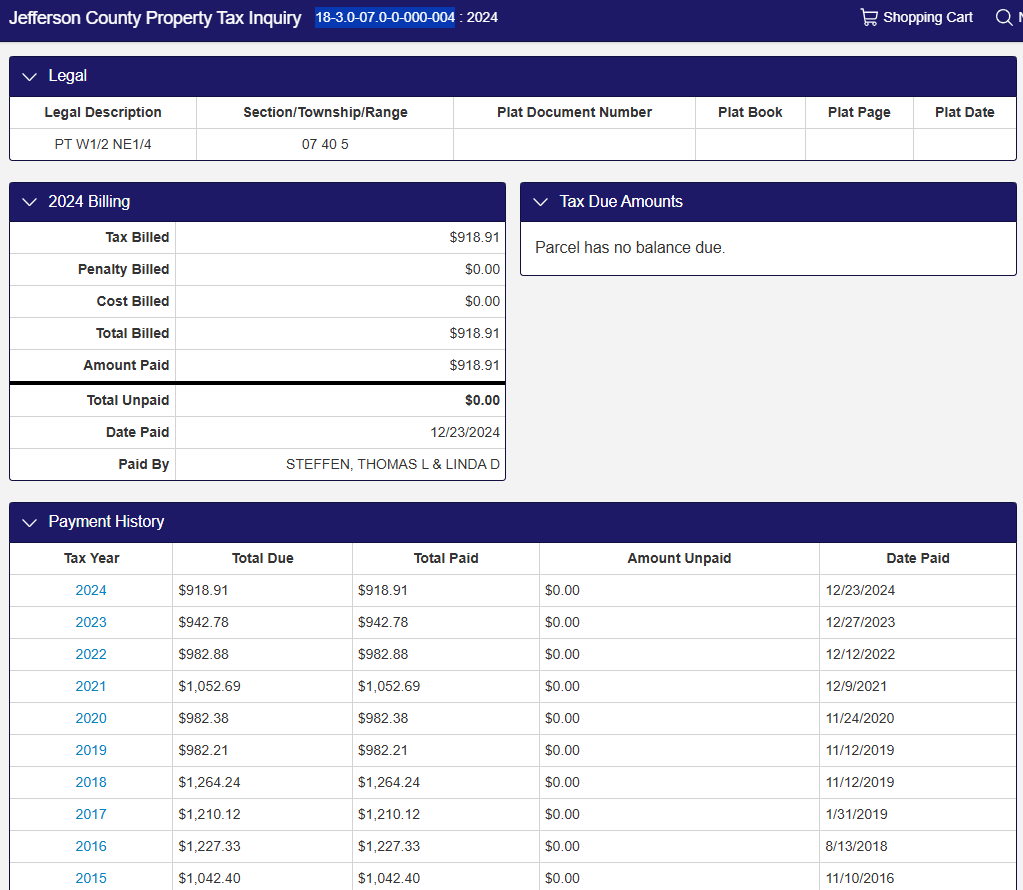The image size is (1023, 890).
Task: Open tax year 2017 link
Action: pos(90,814)
